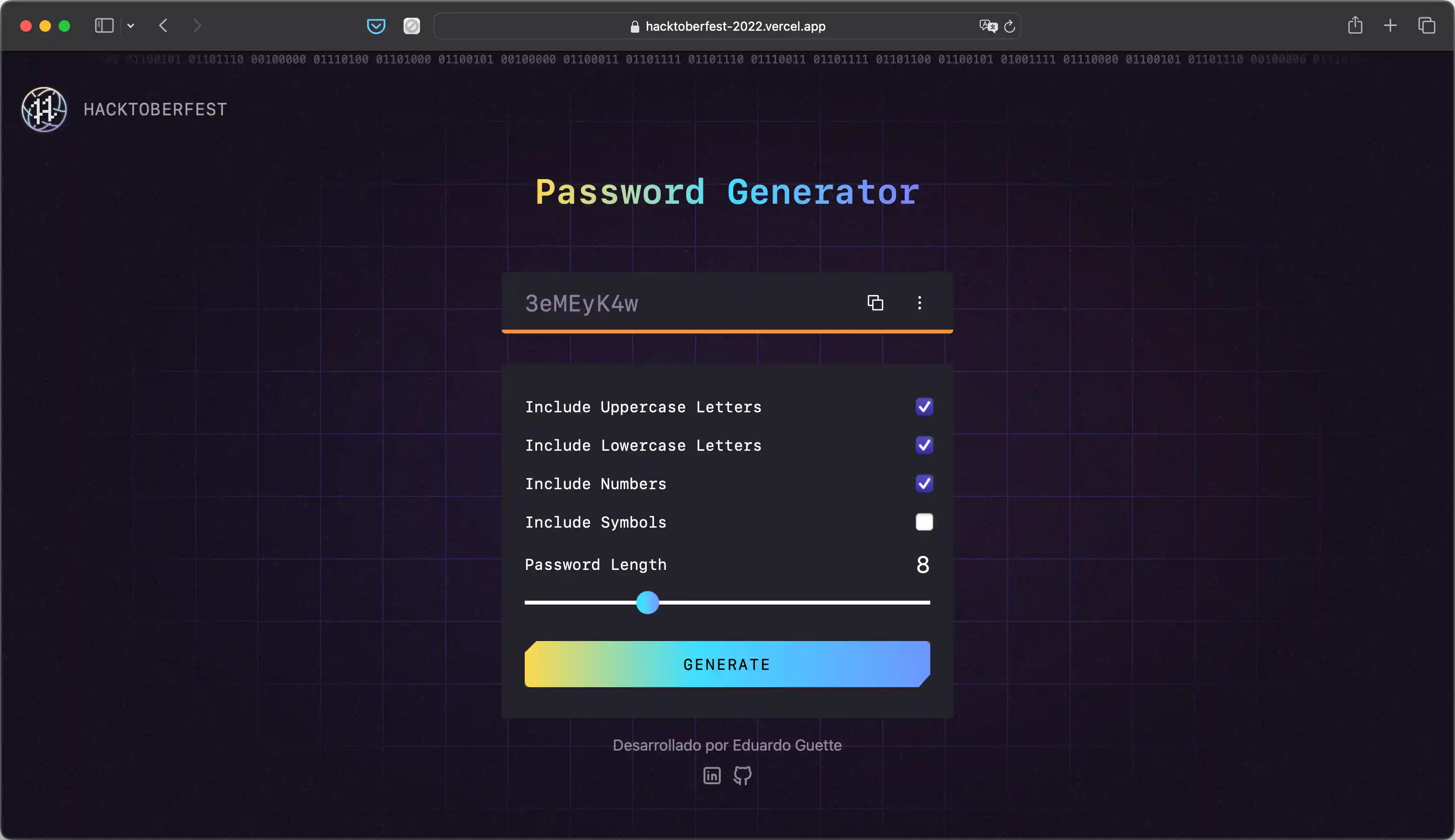Toggle Include Uppercase Letters checkbox
Viewport: 1455px width, 840px height.
tap(924, 406)
